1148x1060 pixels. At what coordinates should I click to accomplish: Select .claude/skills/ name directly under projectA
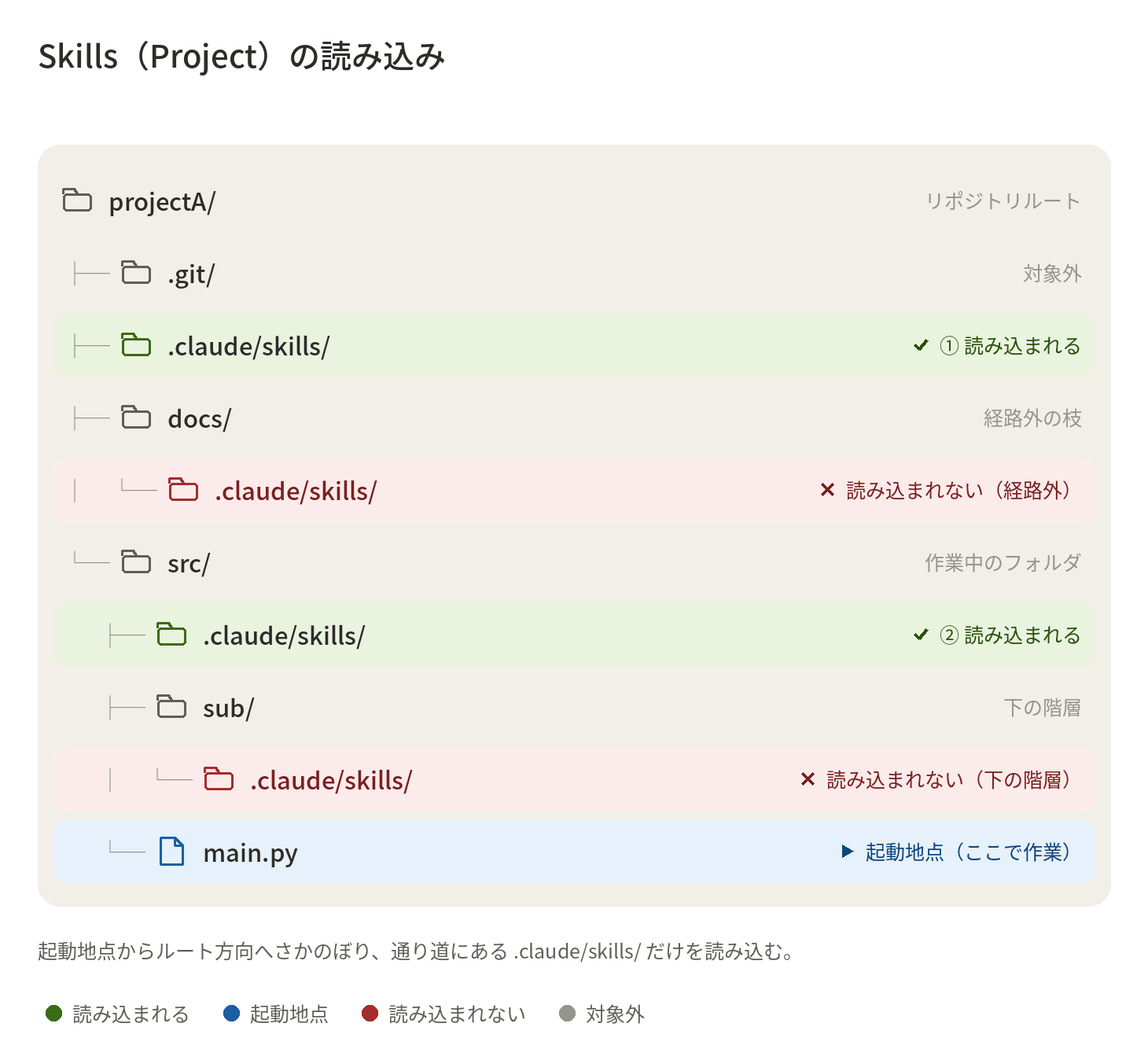click(248, 346)
